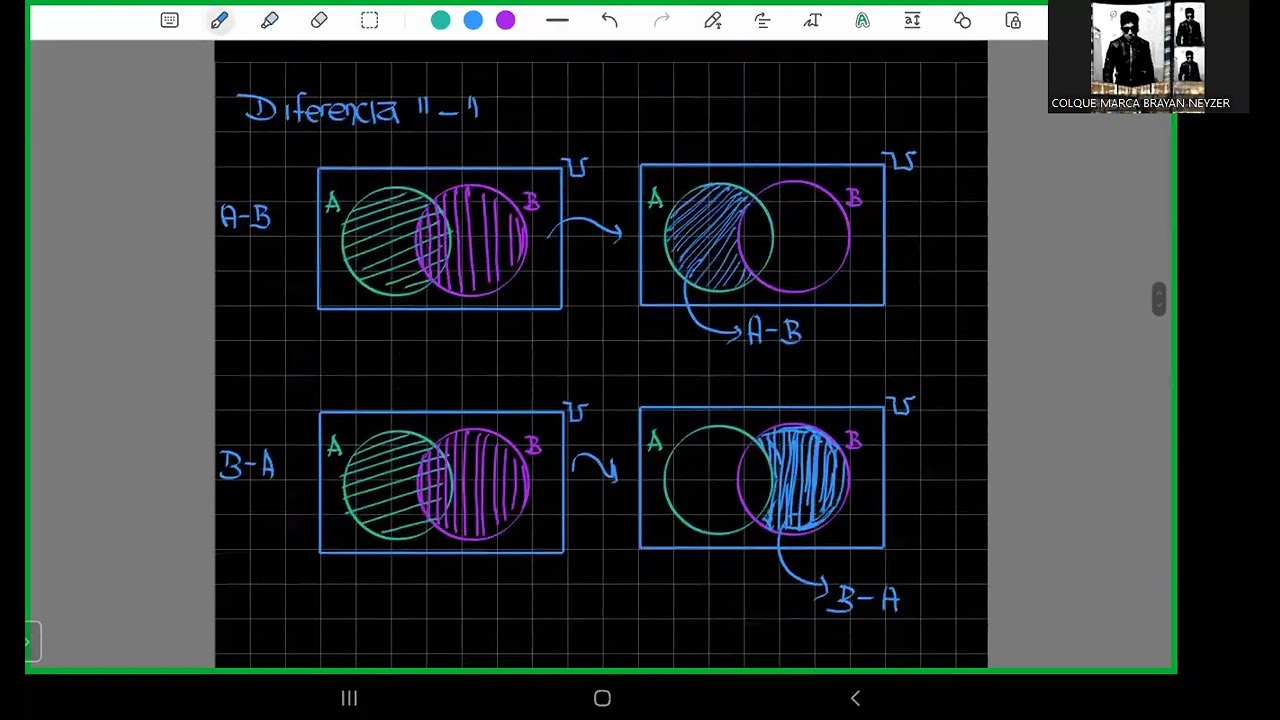
Task: Open the shapes auto-fix tool
Action: click(962, 20)
